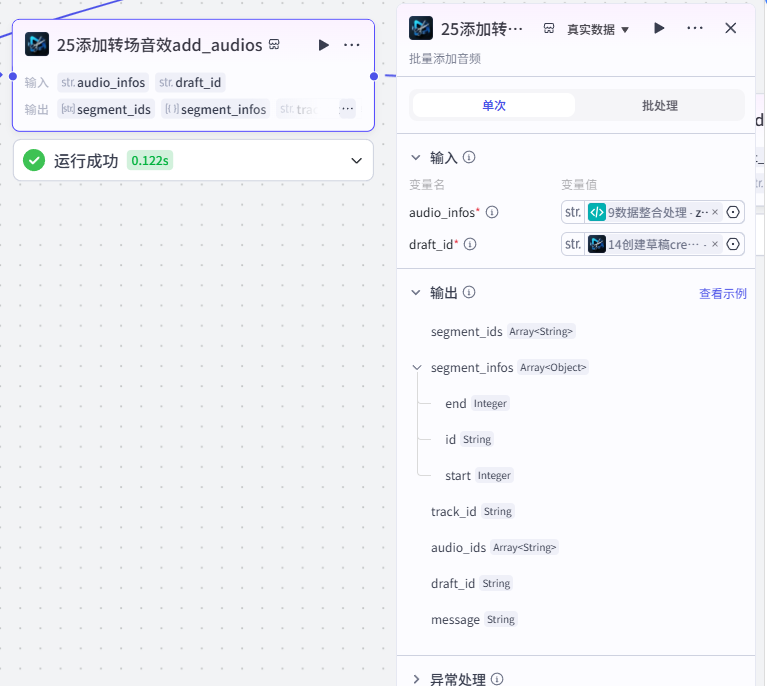Open the 查看示例 link
The width and height of the screenshot is (767, 686).
coord(722,294)
